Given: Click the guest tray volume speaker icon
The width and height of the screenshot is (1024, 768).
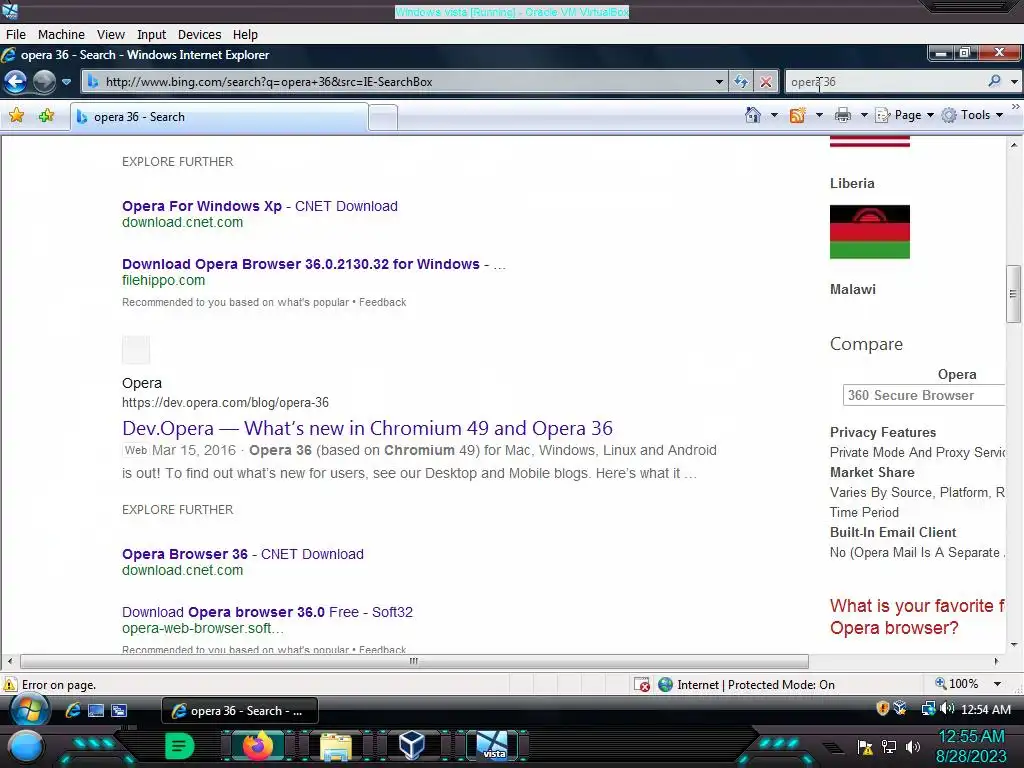Looking at the screenshot, I should [x=947, y=708].
